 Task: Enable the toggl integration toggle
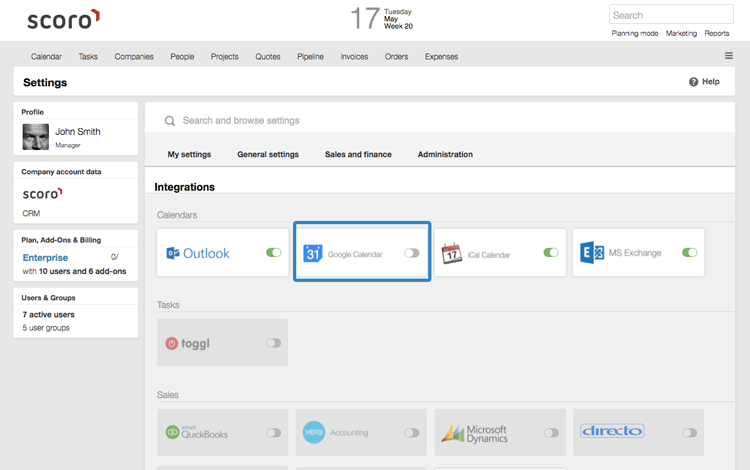(x=274, y=343)
